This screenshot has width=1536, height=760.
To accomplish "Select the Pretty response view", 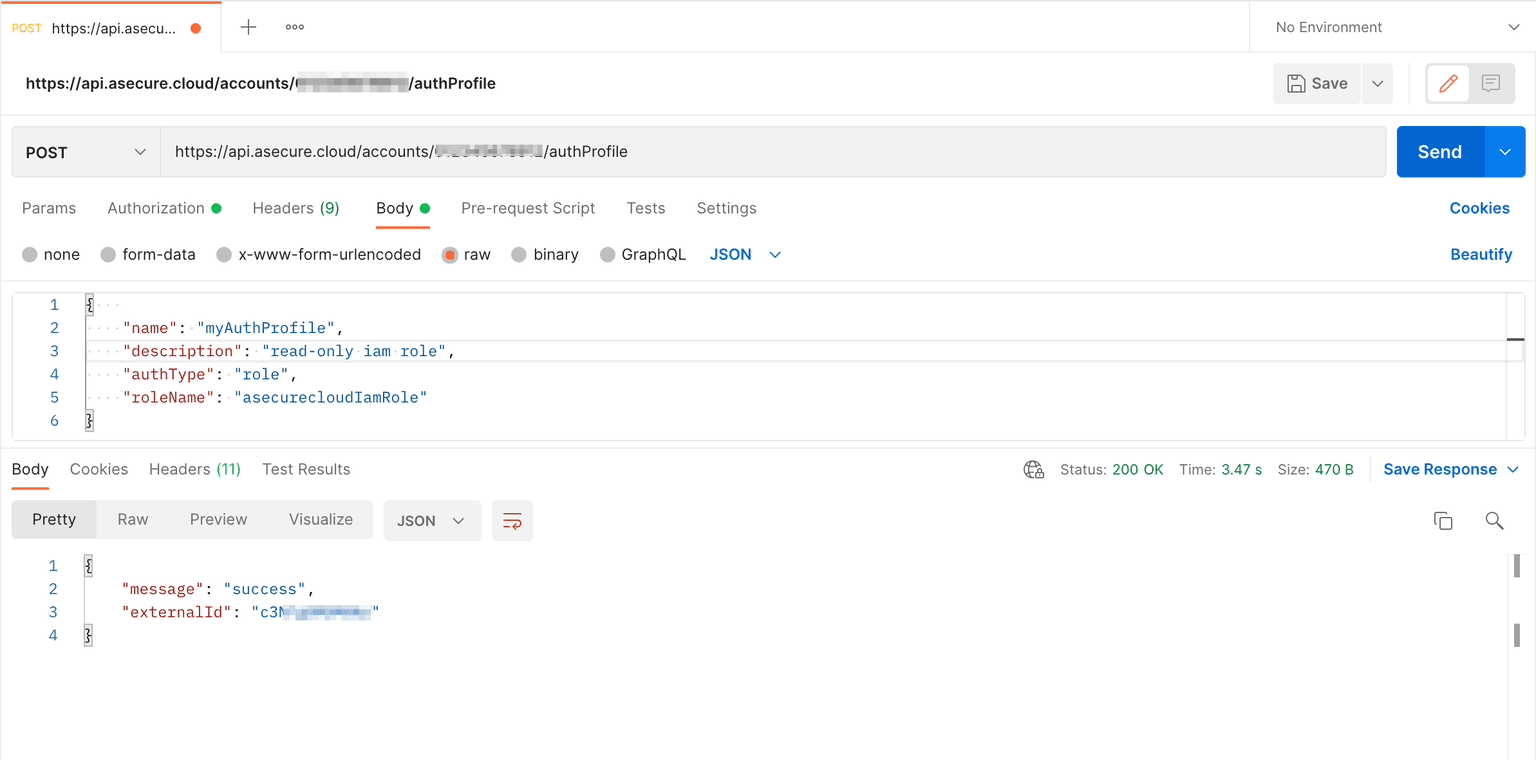I will (x=54, y=520).
